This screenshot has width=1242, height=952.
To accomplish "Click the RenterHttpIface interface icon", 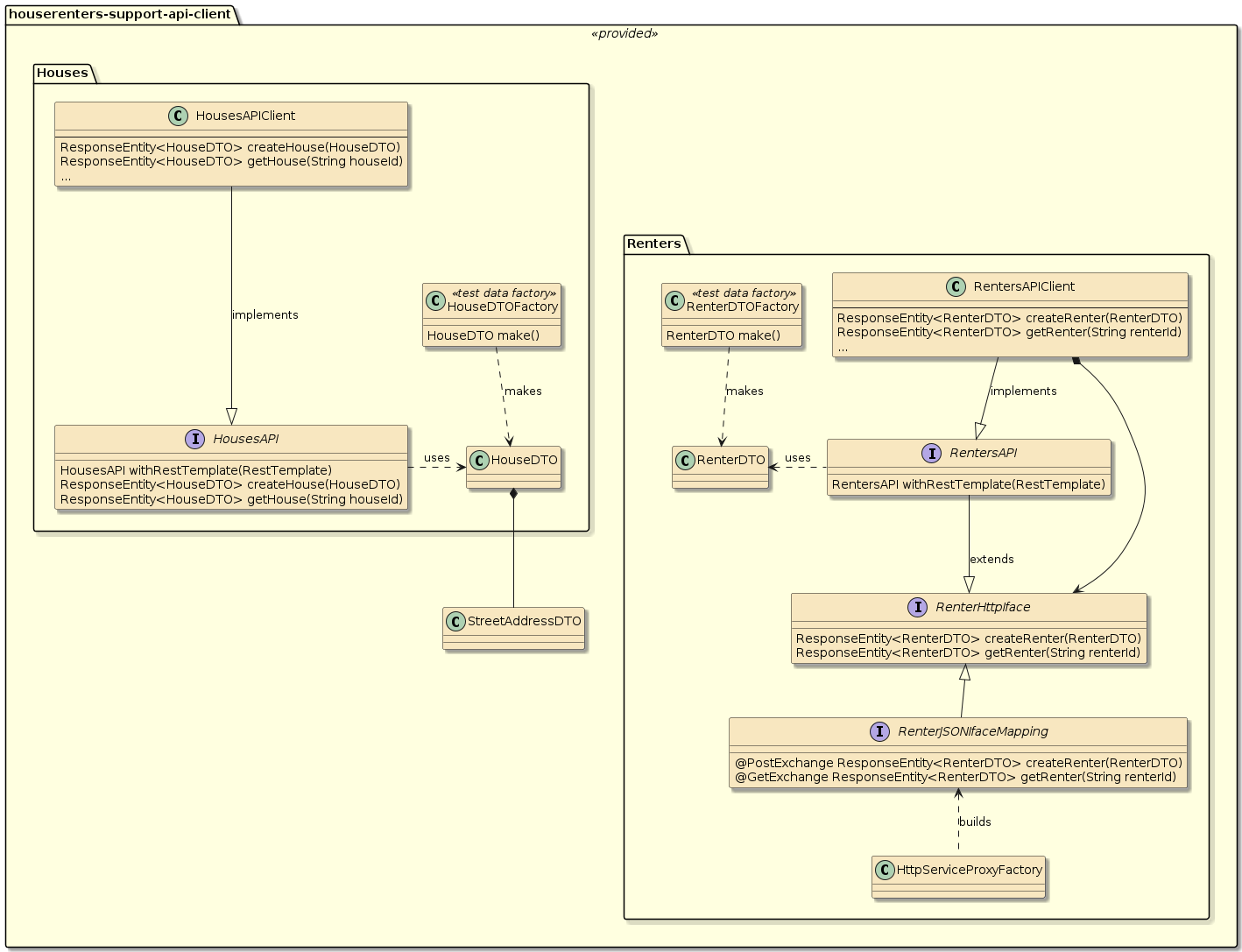I will click(x=918, y=607).
